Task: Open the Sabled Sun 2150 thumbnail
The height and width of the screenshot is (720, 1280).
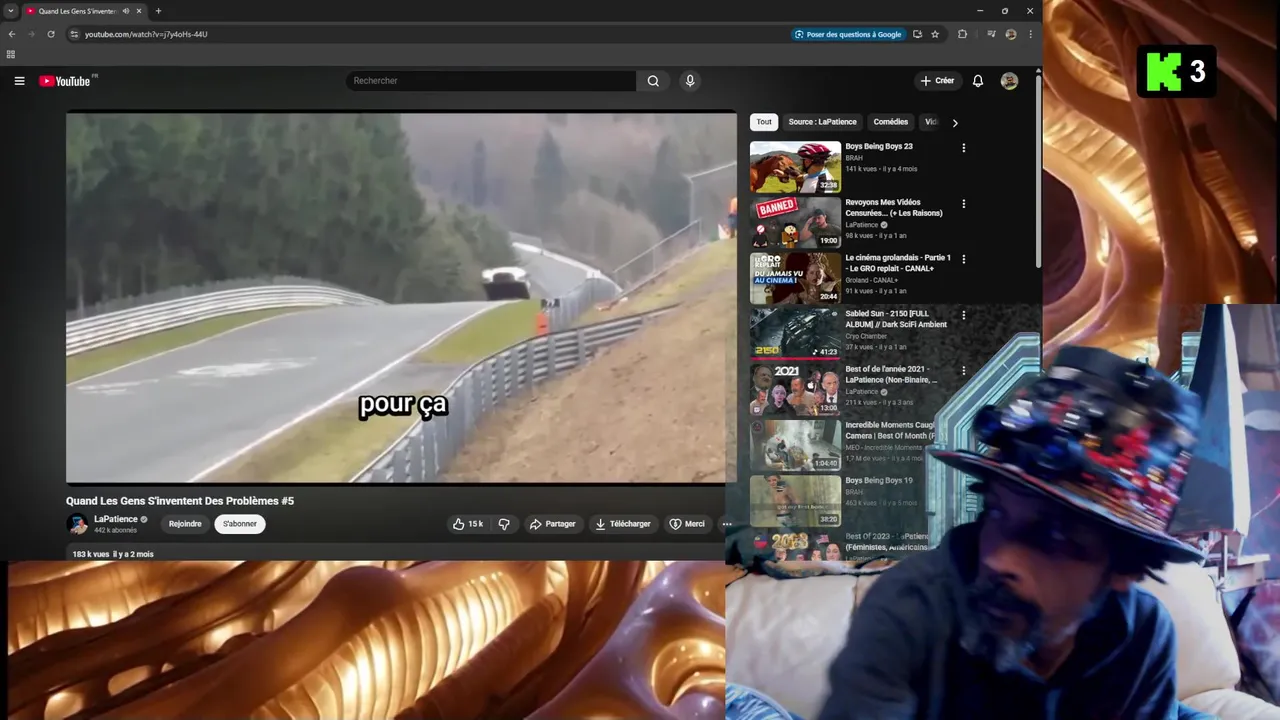Action: 796,333
